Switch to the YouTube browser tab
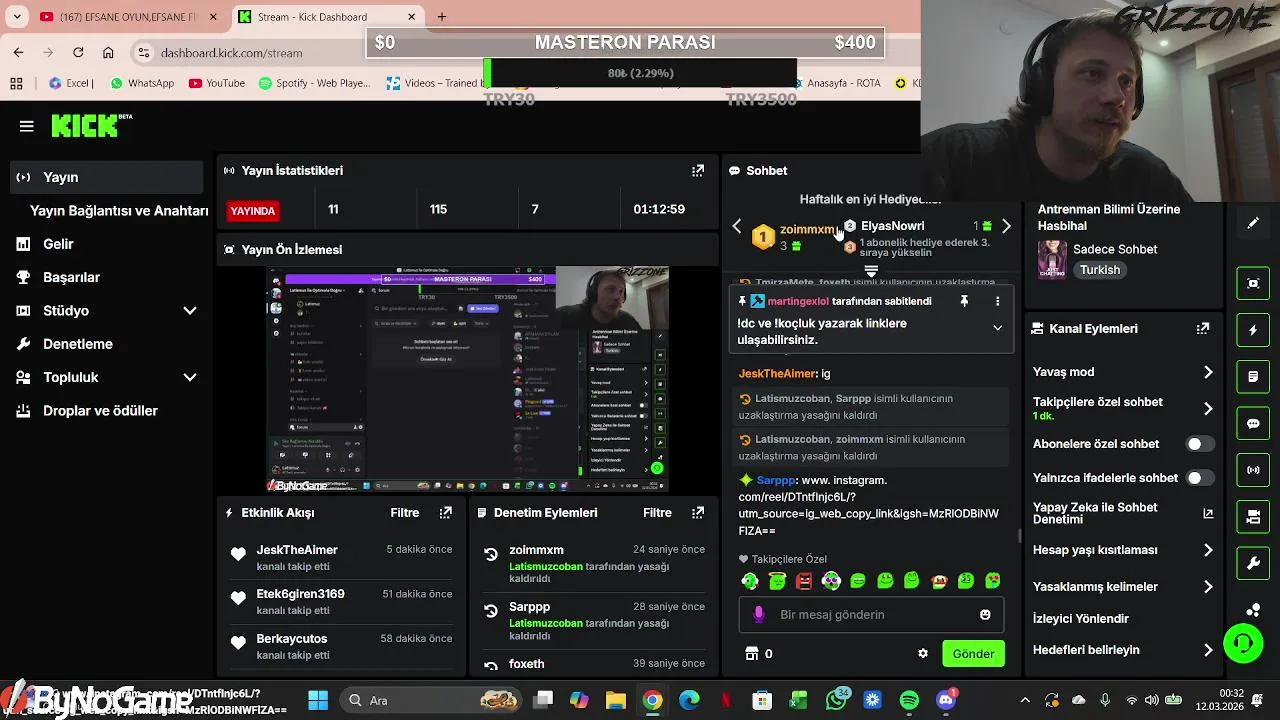The image size is (1280, 720). pyautogui.click(x=127, y=17)
